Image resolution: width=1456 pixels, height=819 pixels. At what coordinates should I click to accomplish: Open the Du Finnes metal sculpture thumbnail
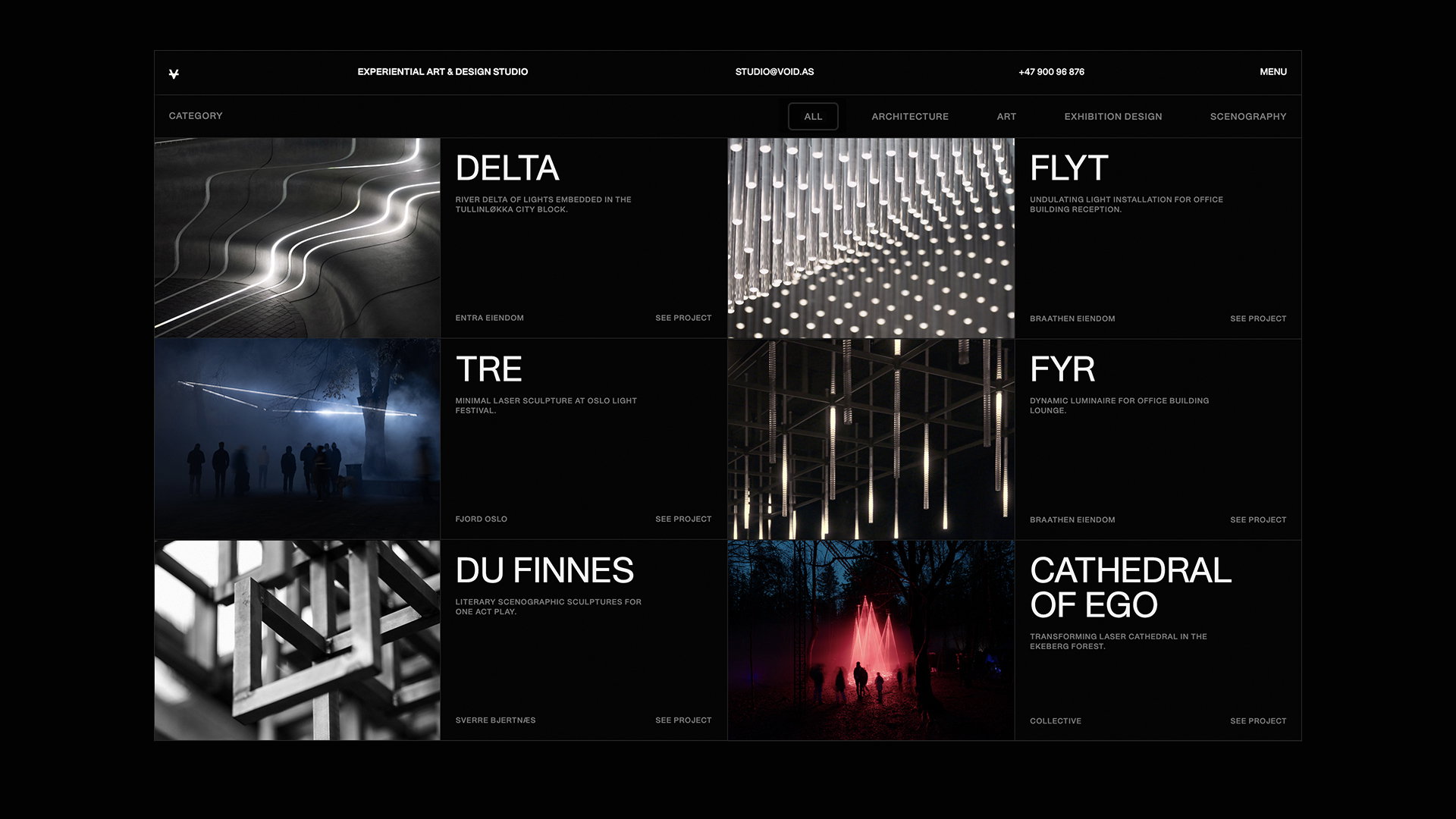click(x=297, y=640)
